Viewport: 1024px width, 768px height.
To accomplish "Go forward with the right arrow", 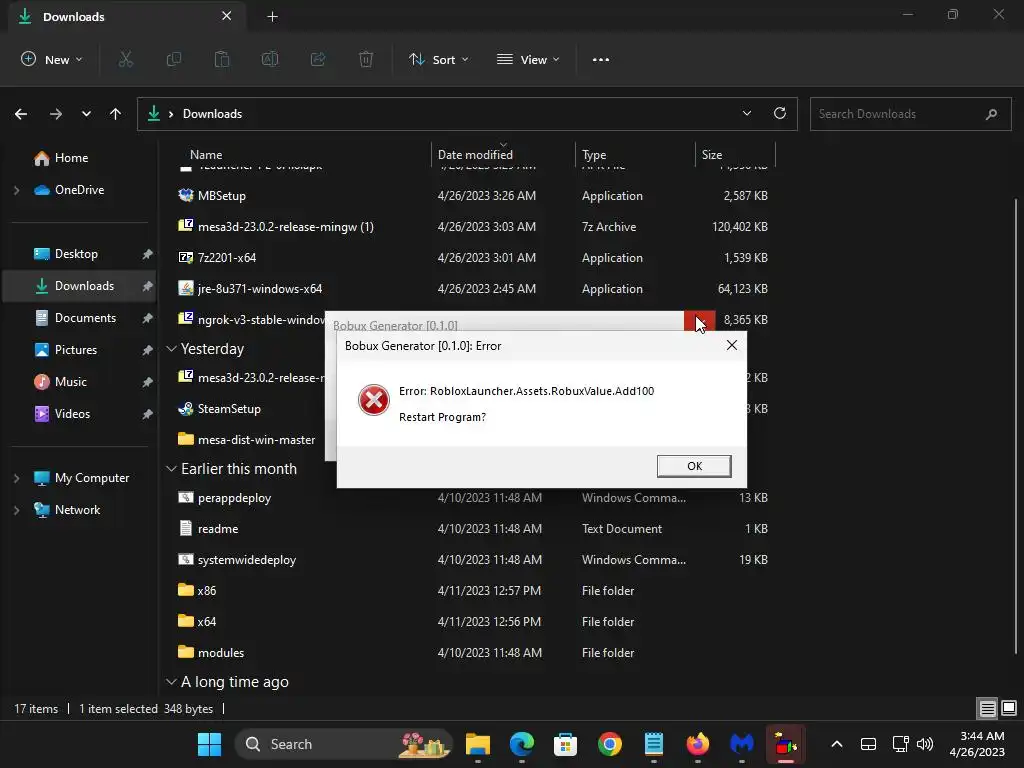I will pyautogui.click(x=56, y=114).
